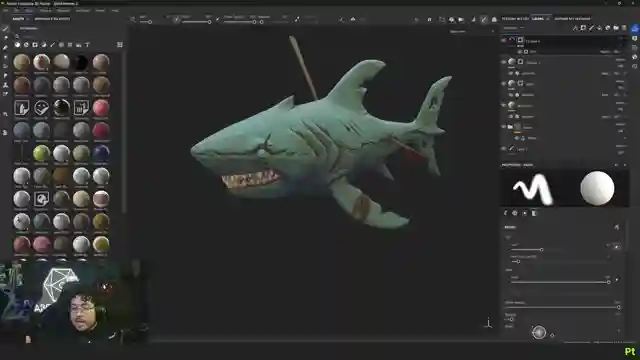
Task: Select the Projection tool in left toolbar
Action: (x=5, y=47)
